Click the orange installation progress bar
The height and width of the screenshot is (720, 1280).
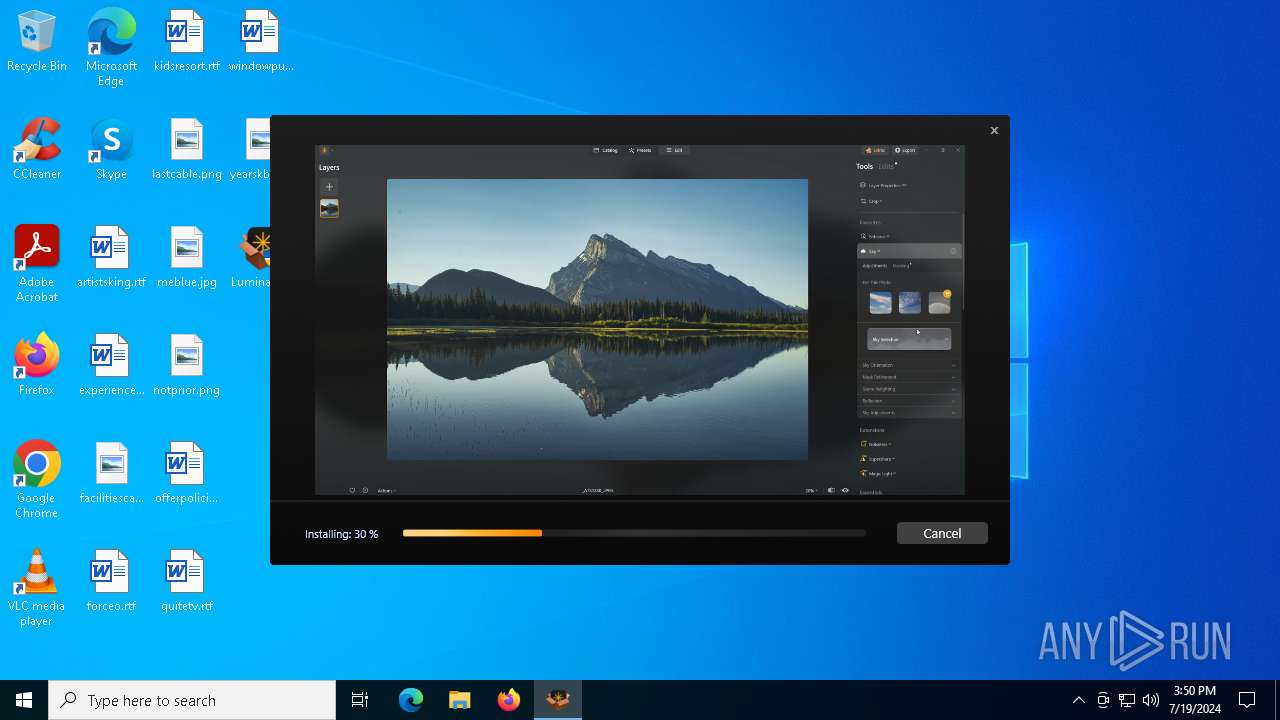pyautogui.click(x=472, y=533)
